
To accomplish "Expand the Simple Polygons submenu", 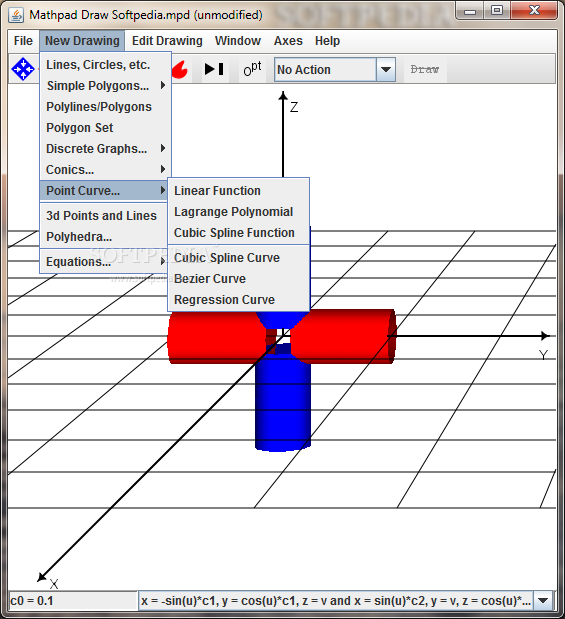I will [x=105, y=86].
